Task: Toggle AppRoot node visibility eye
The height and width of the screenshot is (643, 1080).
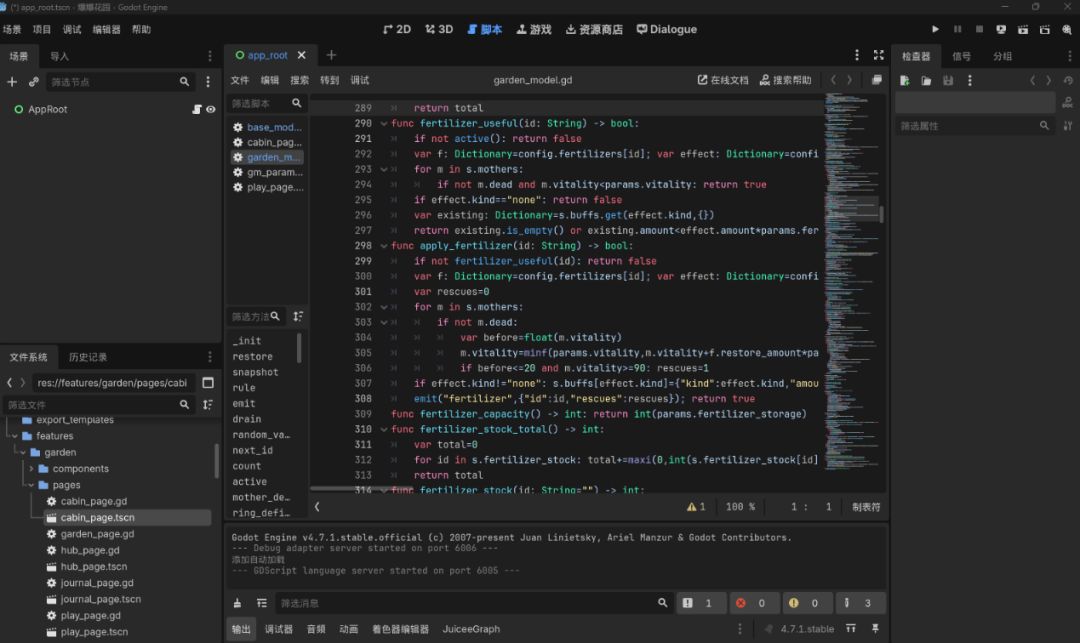Action: 211,109
